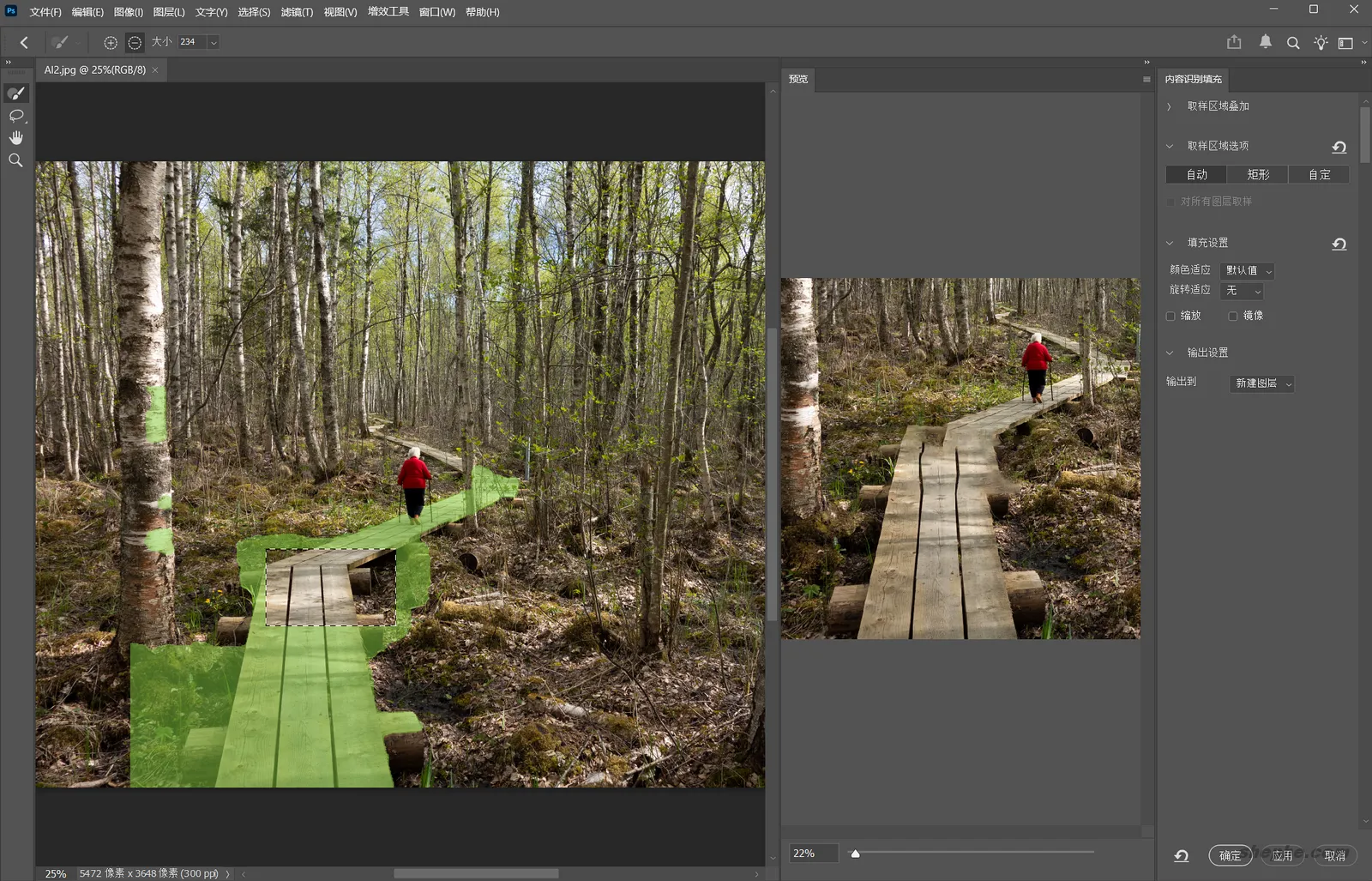Expand the 取样区域叠加 section

tap(1169, 106)
